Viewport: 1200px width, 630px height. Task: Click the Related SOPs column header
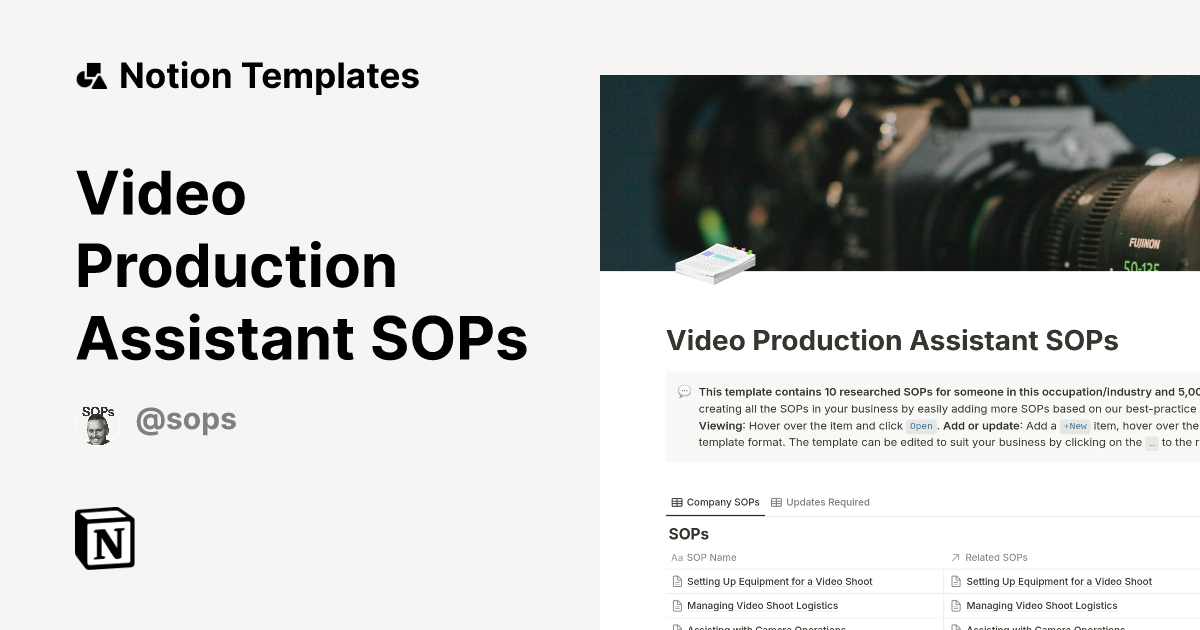997,557
